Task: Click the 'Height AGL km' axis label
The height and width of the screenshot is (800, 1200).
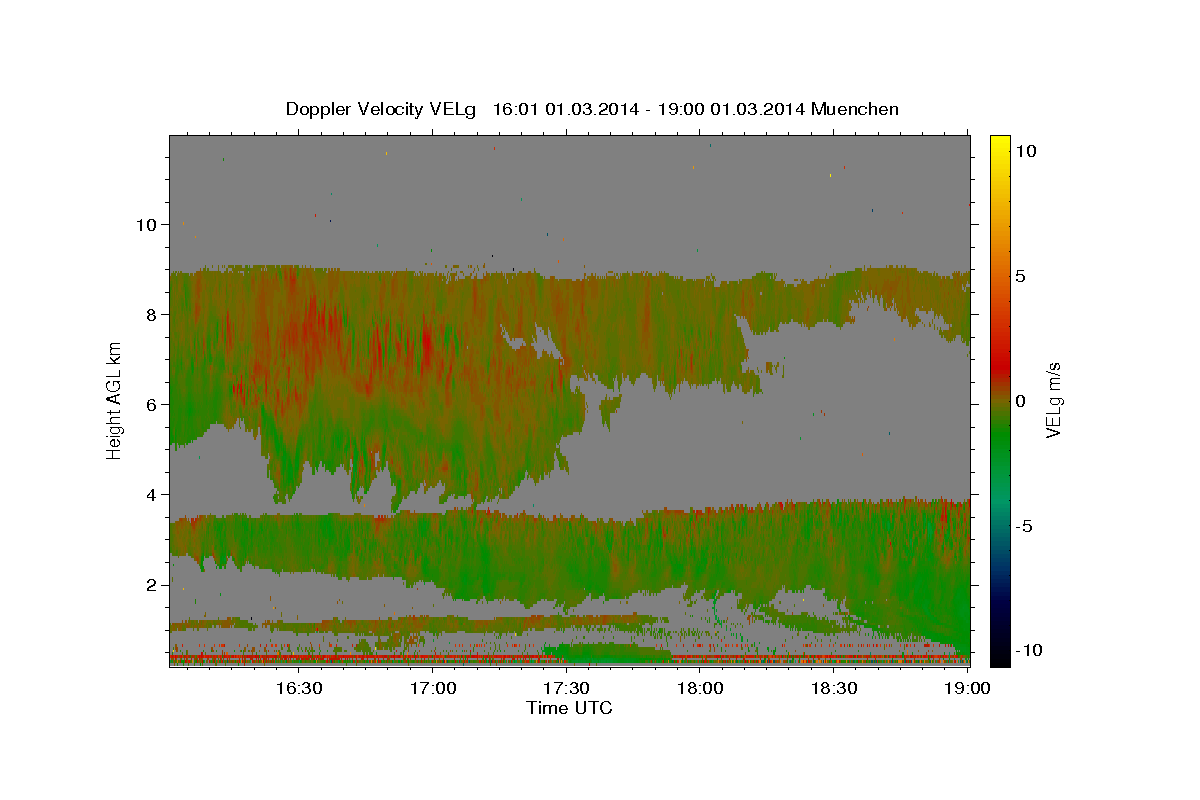Action: (x=114, y=400)
